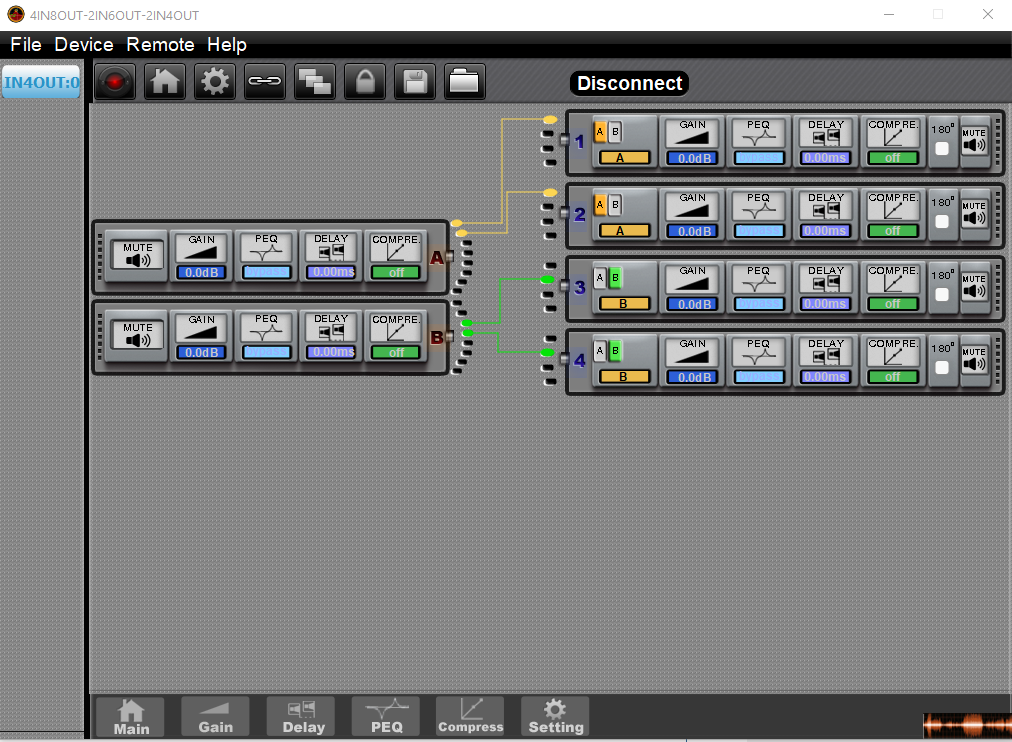Mute input channel B
This screenshot has height=742, width=1012.
137,336
